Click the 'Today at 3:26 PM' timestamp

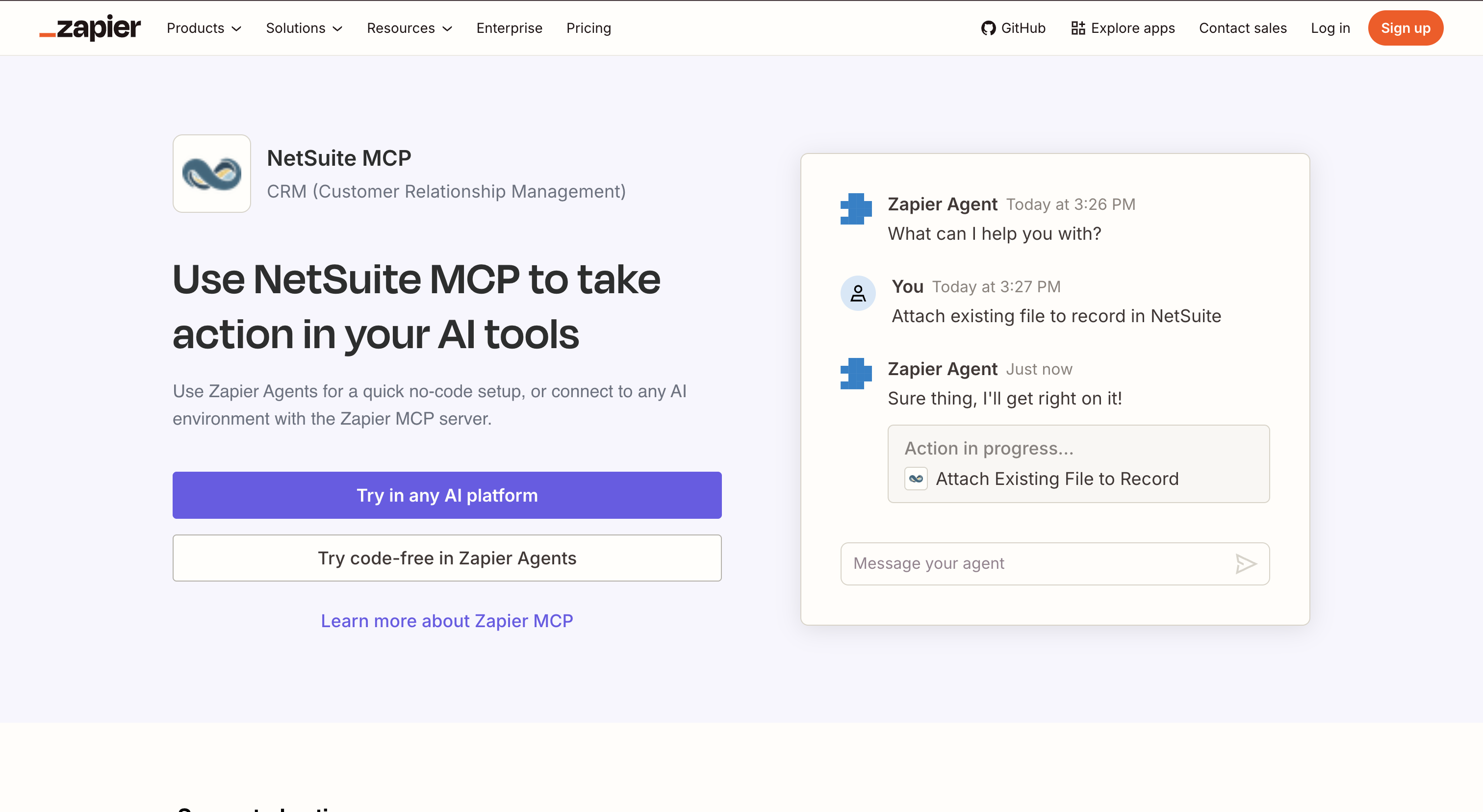(1071, 204)
